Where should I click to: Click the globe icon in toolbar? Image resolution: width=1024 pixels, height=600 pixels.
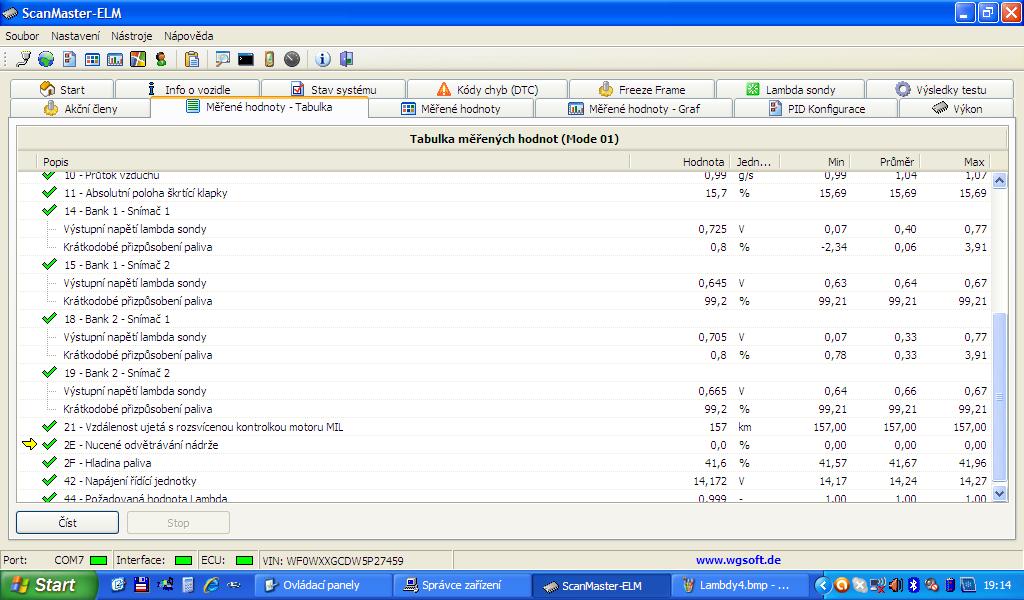tap(46, 59)
